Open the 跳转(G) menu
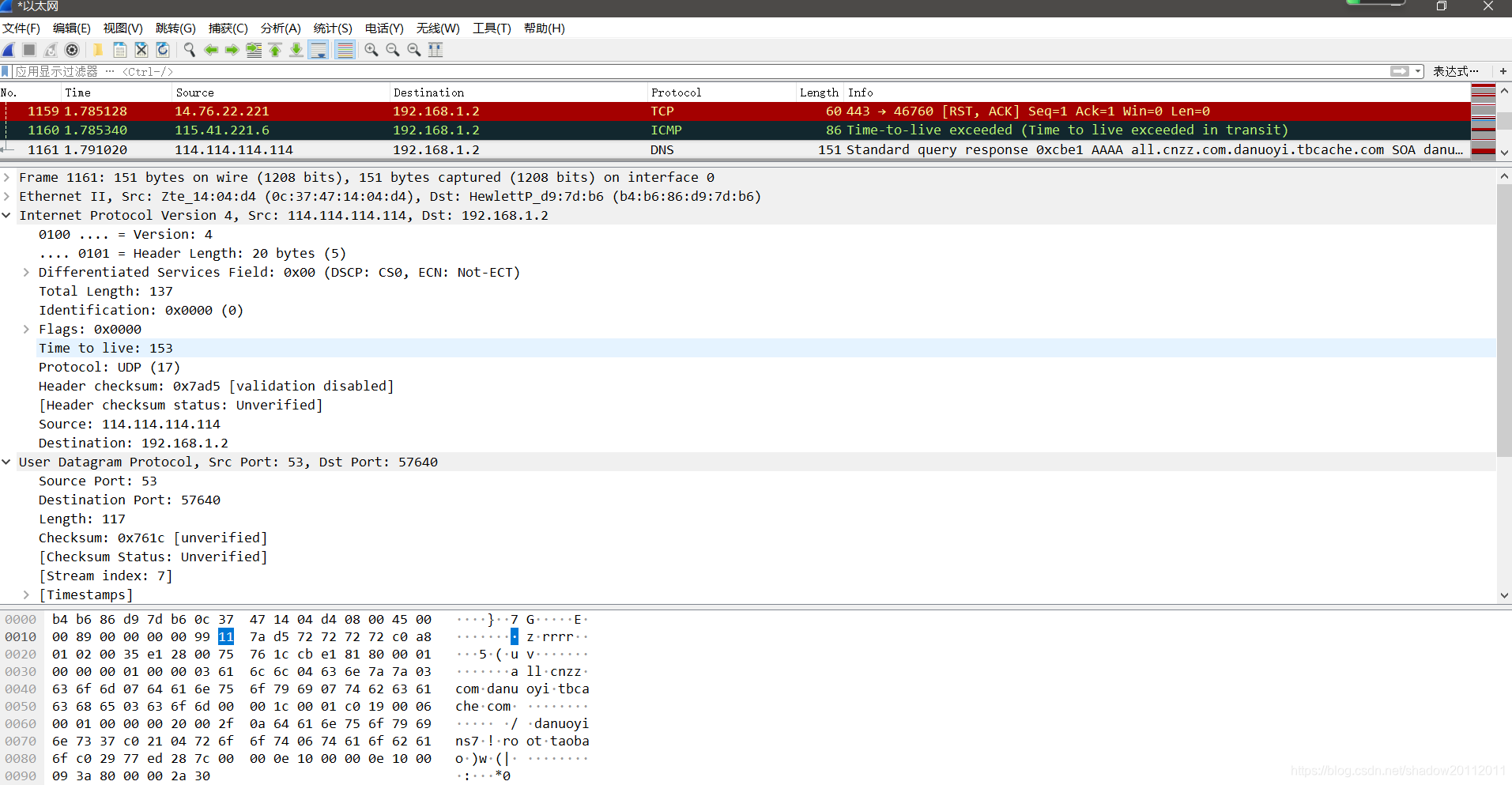Image resolution: width=1512 pixels, height=785 pixels. point(175,28)
